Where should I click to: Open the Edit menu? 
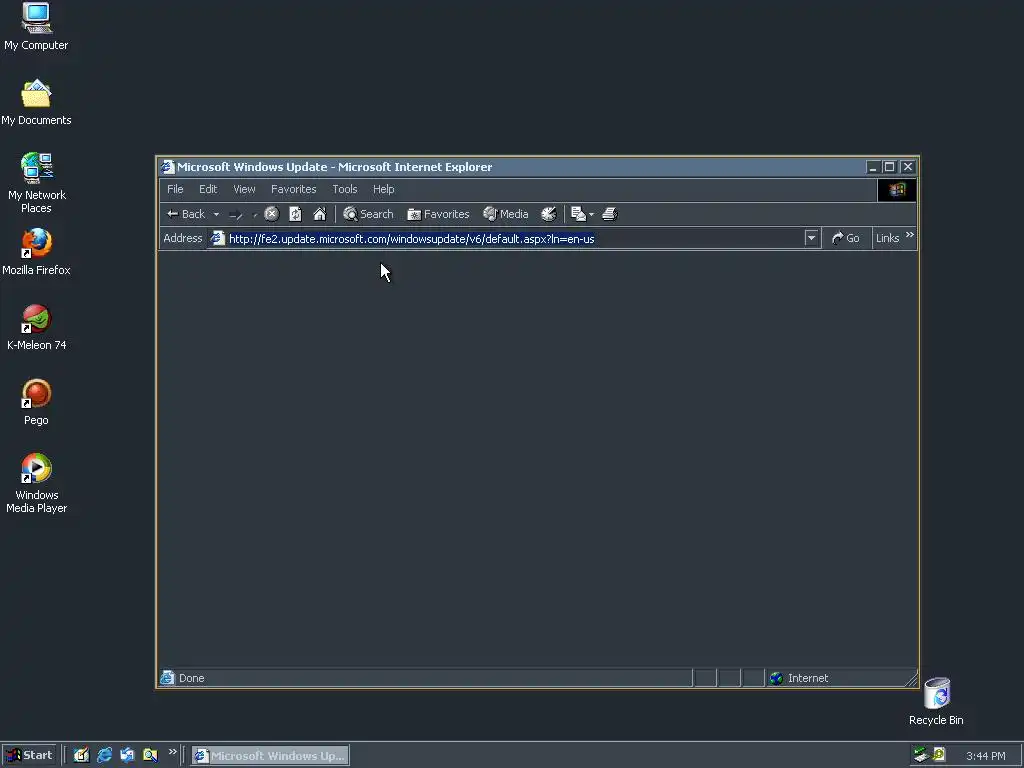click(x=208, y=189)
